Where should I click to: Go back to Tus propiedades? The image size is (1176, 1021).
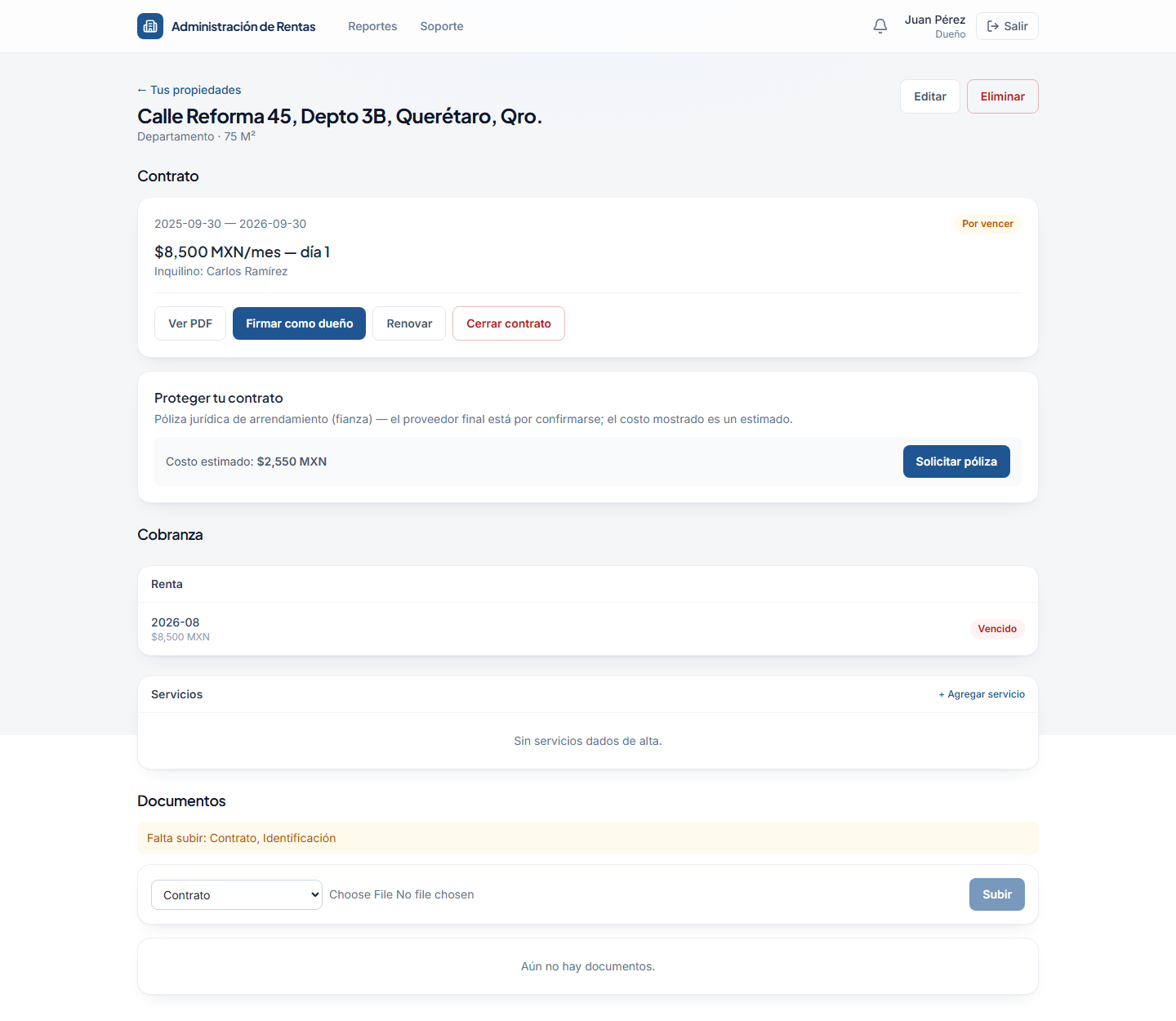tap(189, 90)
